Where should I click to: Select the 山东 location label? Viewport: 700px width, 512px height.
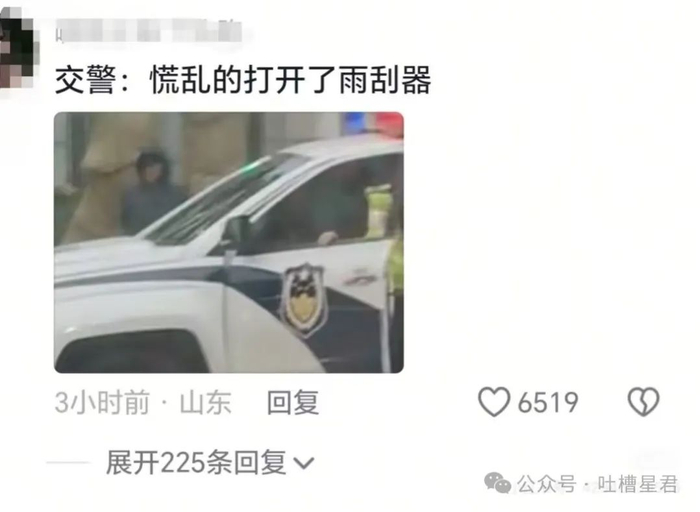206,402
